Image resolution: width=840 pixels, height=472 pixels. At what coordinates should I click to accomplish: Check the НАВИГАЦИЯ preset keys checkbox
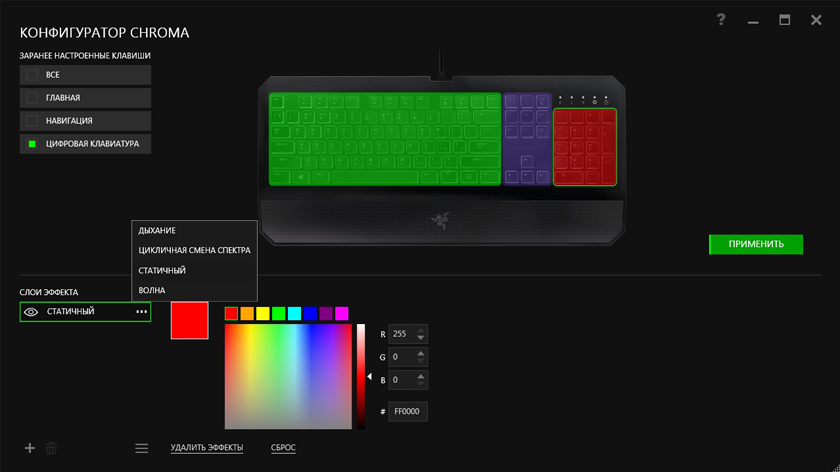pyautogui.click(x=32, y=121)
